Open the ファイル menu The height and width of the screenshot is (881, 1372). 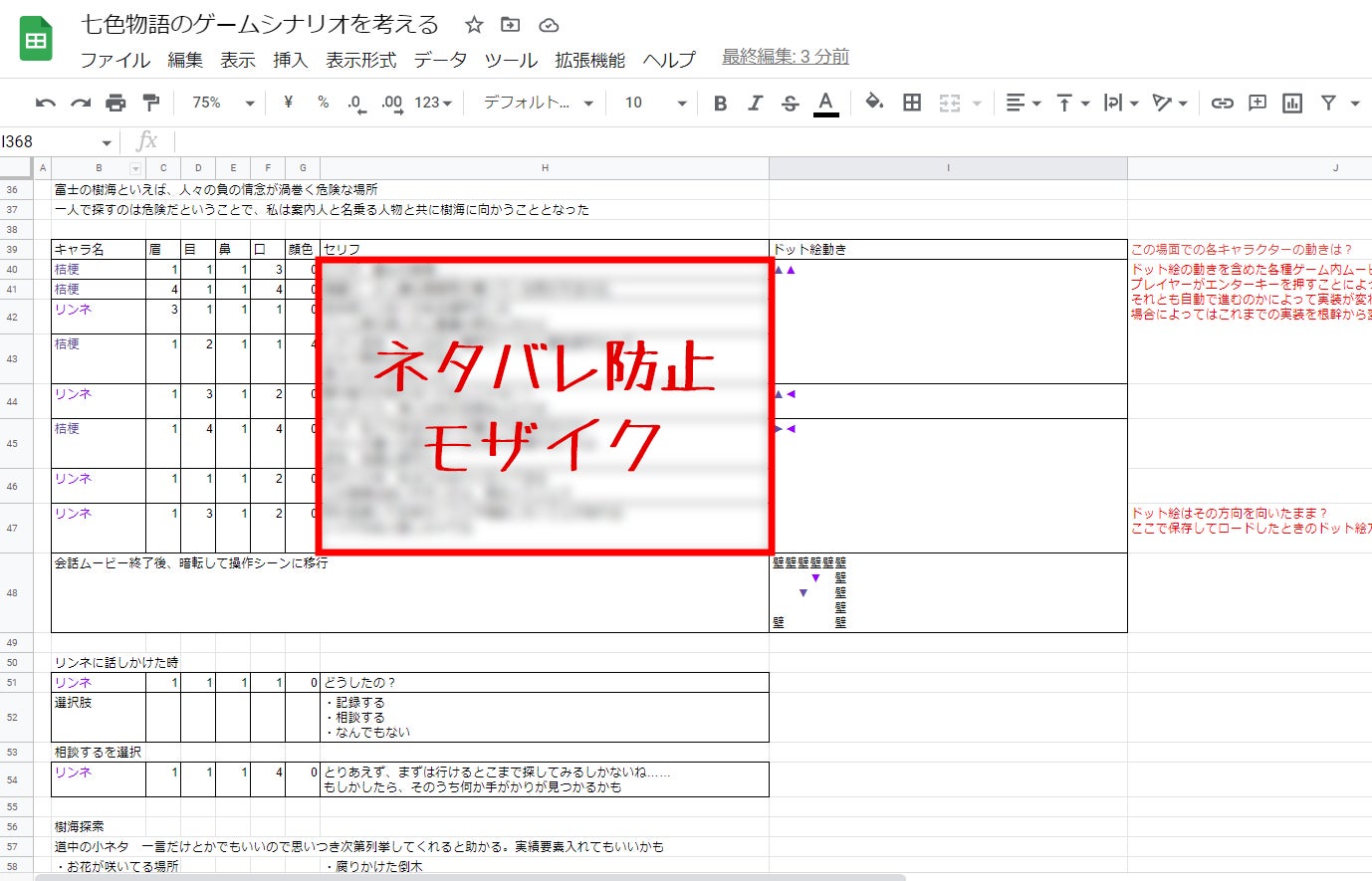coord(114,60)
